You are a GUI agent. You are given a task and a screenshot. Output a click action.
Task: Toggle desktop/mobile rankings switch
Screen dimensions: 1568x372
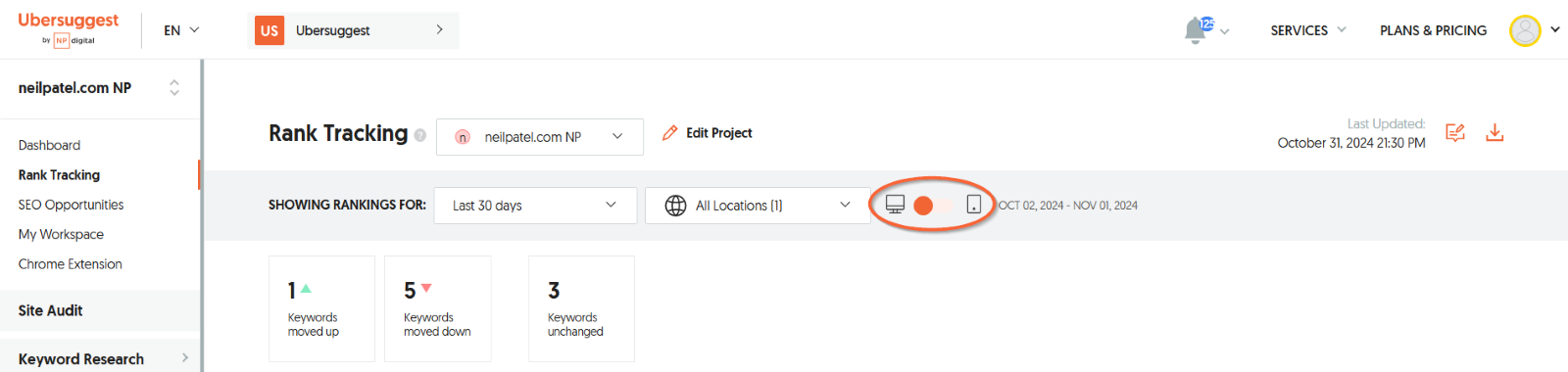[934, 205]
